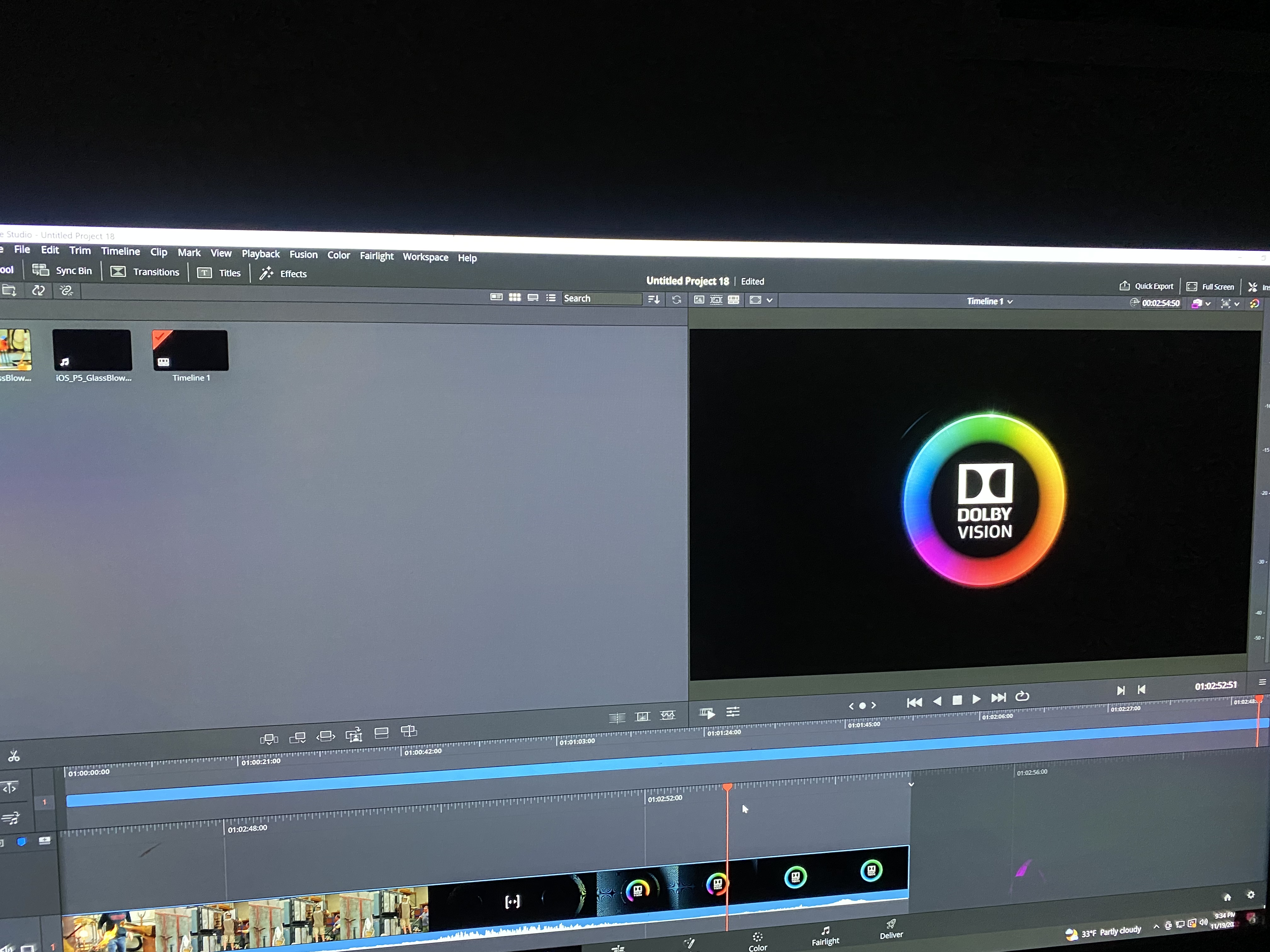Click the Search field in media pool
Screen dimensions: 1270x952
coord(602,298)
